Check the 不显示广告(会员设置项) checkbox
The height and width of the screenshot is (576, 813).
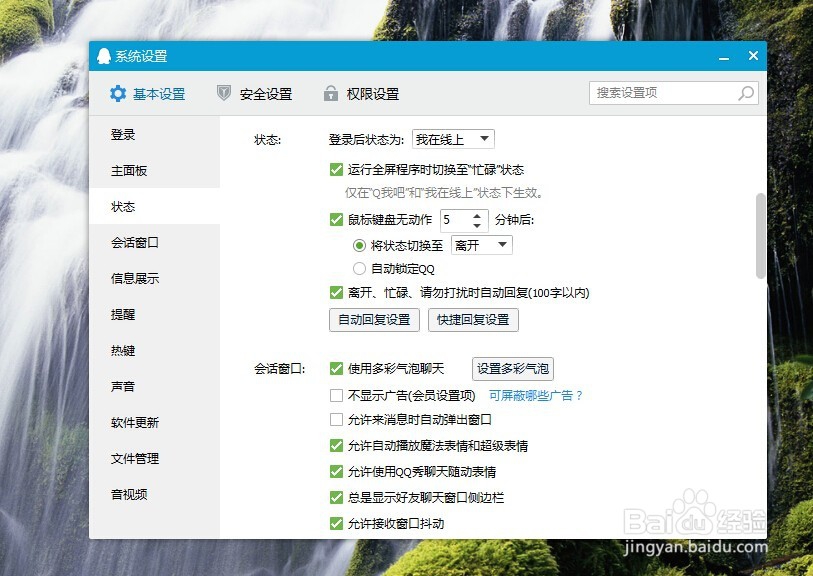[337, 395]
